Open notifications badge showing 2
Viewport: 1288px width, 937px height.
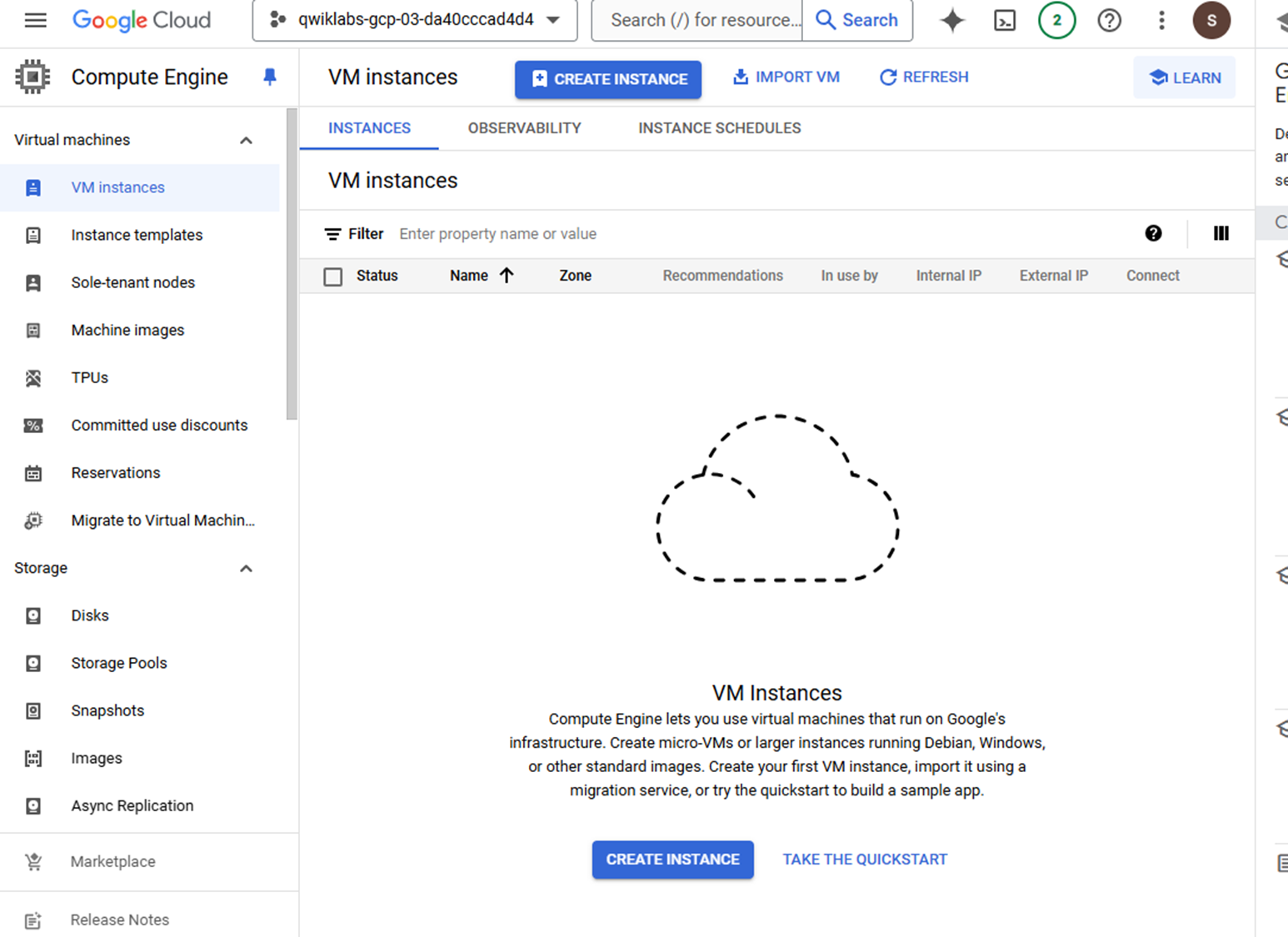pyautogui.click(x=1056, y=20)
